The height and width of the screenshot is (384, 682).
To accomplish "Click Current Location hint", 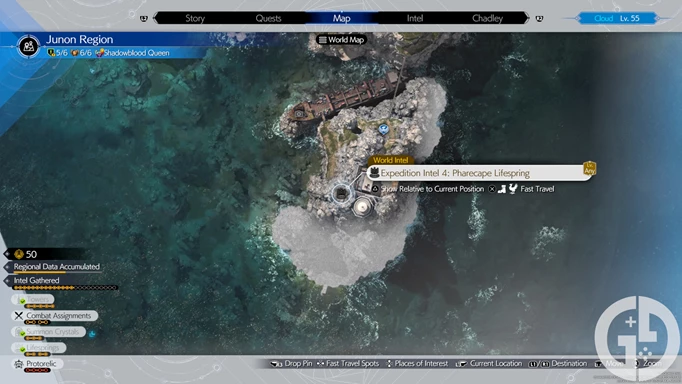I will tap(495, 364).
